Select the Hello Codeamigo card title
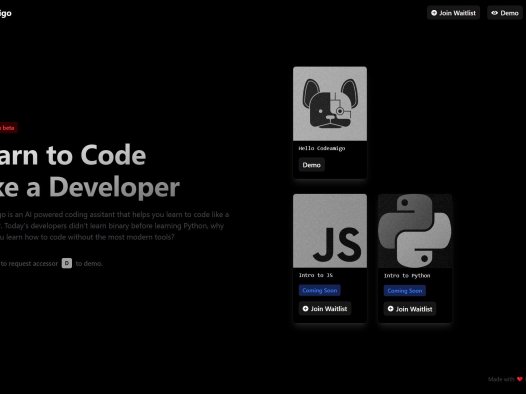 click(x=322, y=148)
